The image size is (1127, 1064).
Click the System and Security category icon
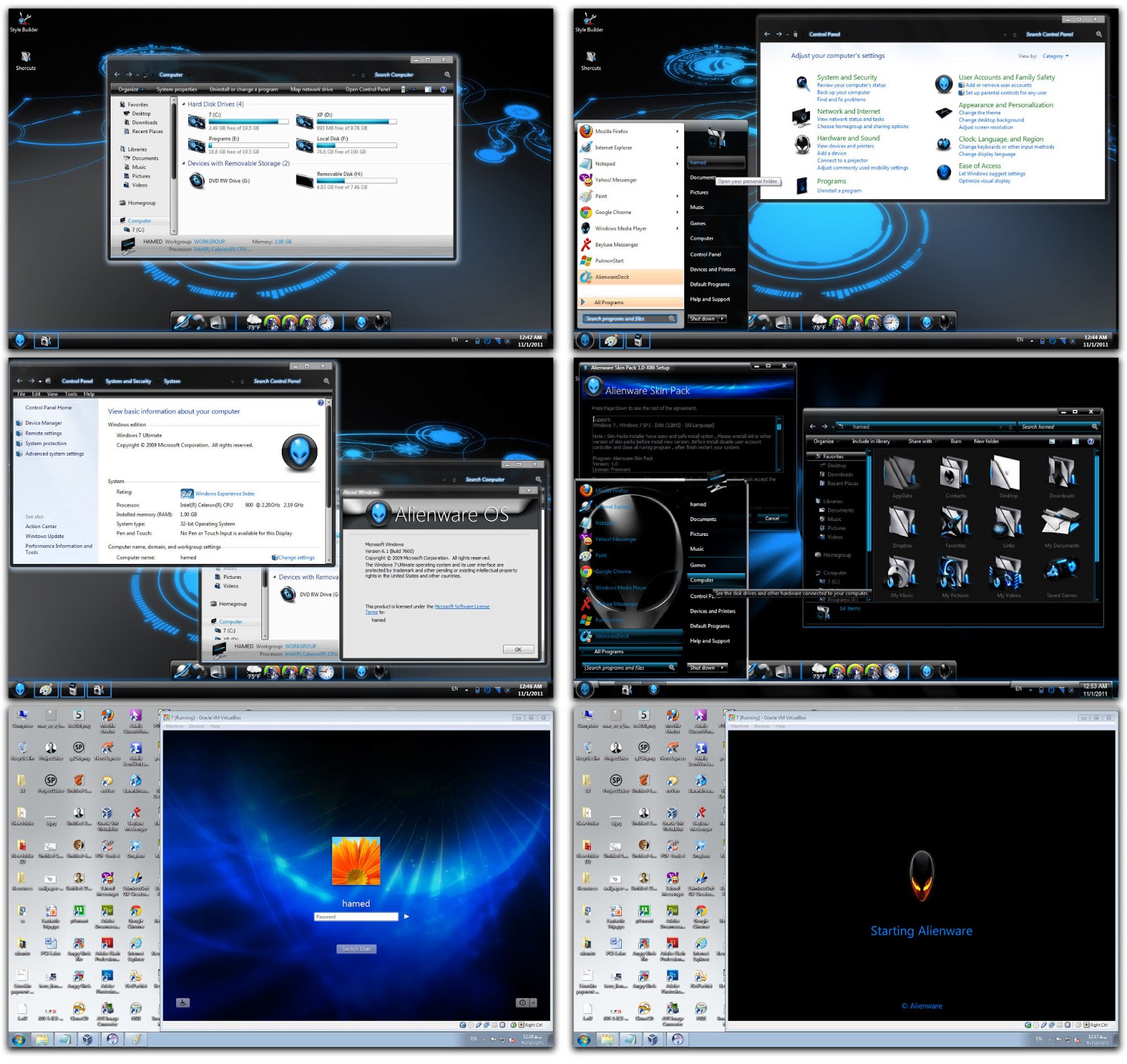pos(802,83)
